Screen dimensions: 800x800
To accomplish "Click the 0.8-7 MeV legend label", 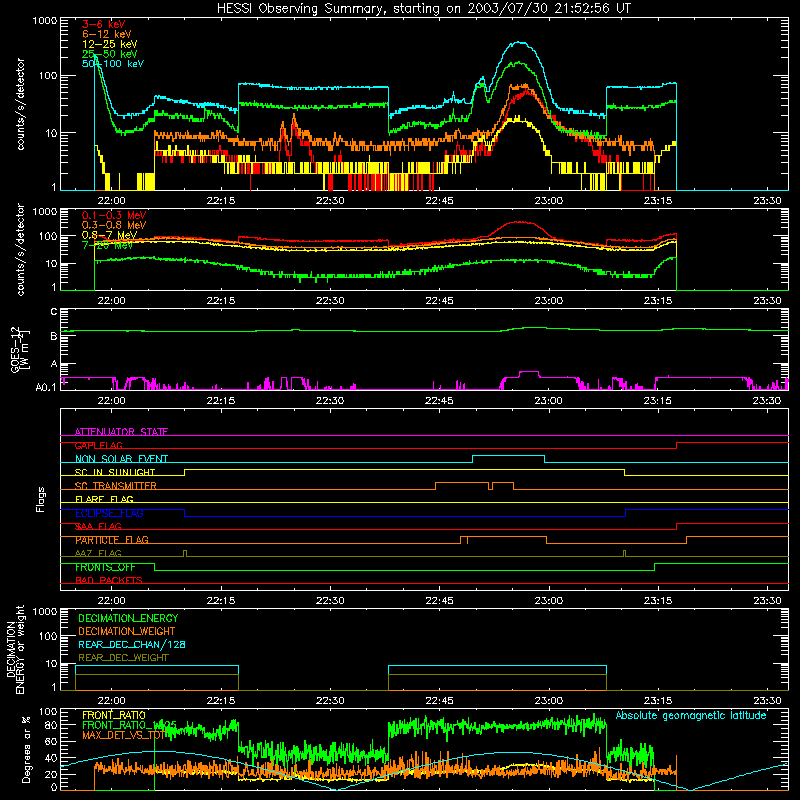I will coord(109,235).
